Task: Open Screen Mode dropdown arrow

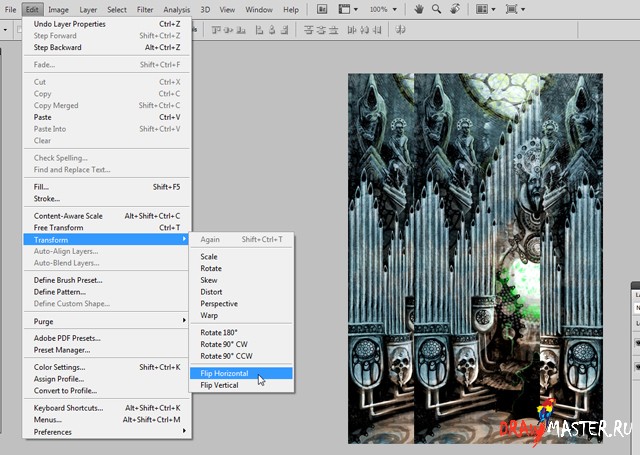Action: 523,9
